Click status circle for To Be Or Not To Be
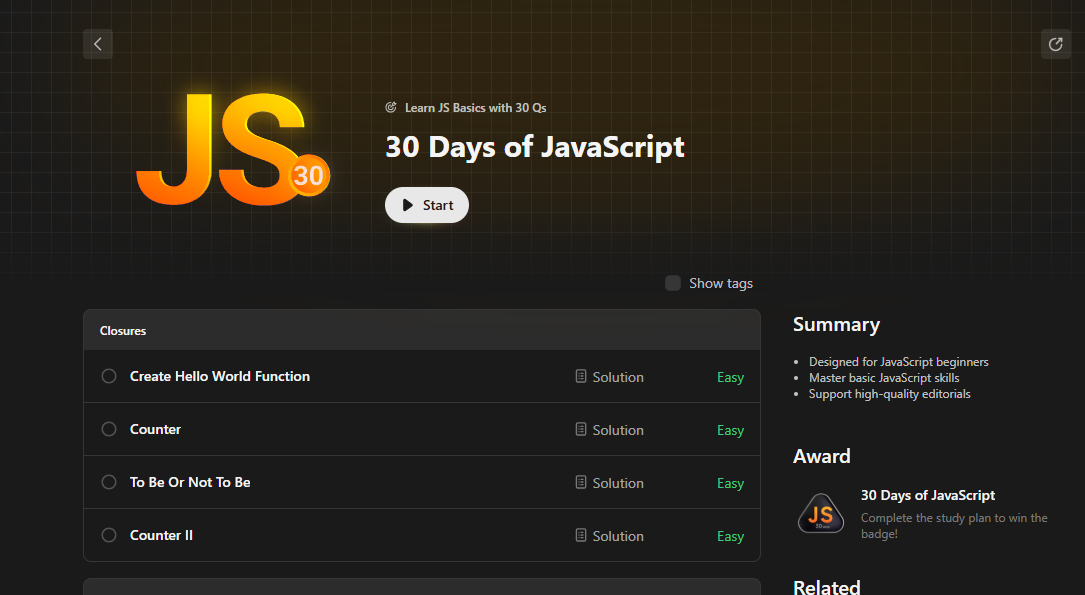The height and width of the screenshot is (595, 1085). (109, 482)
